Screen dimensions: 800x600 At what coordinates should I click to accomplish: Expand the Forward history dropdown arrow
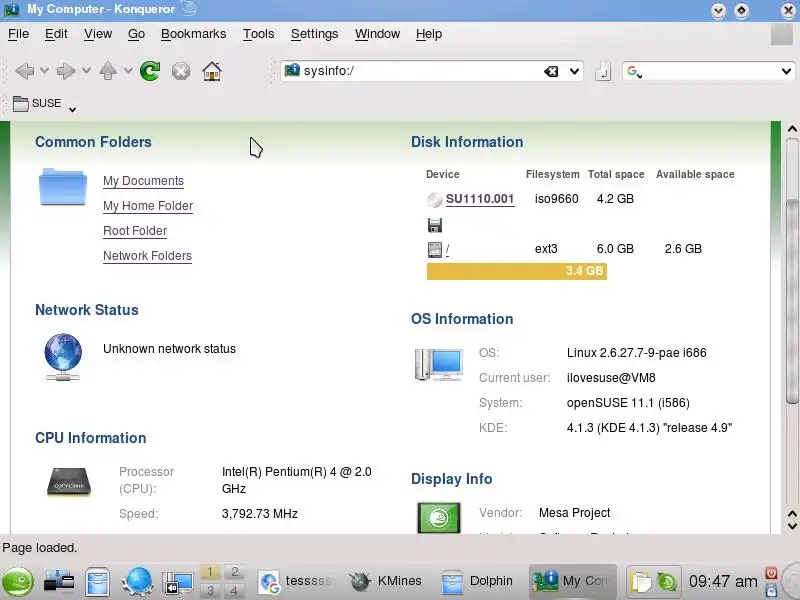pyautogui.click(x=86, y=70)
